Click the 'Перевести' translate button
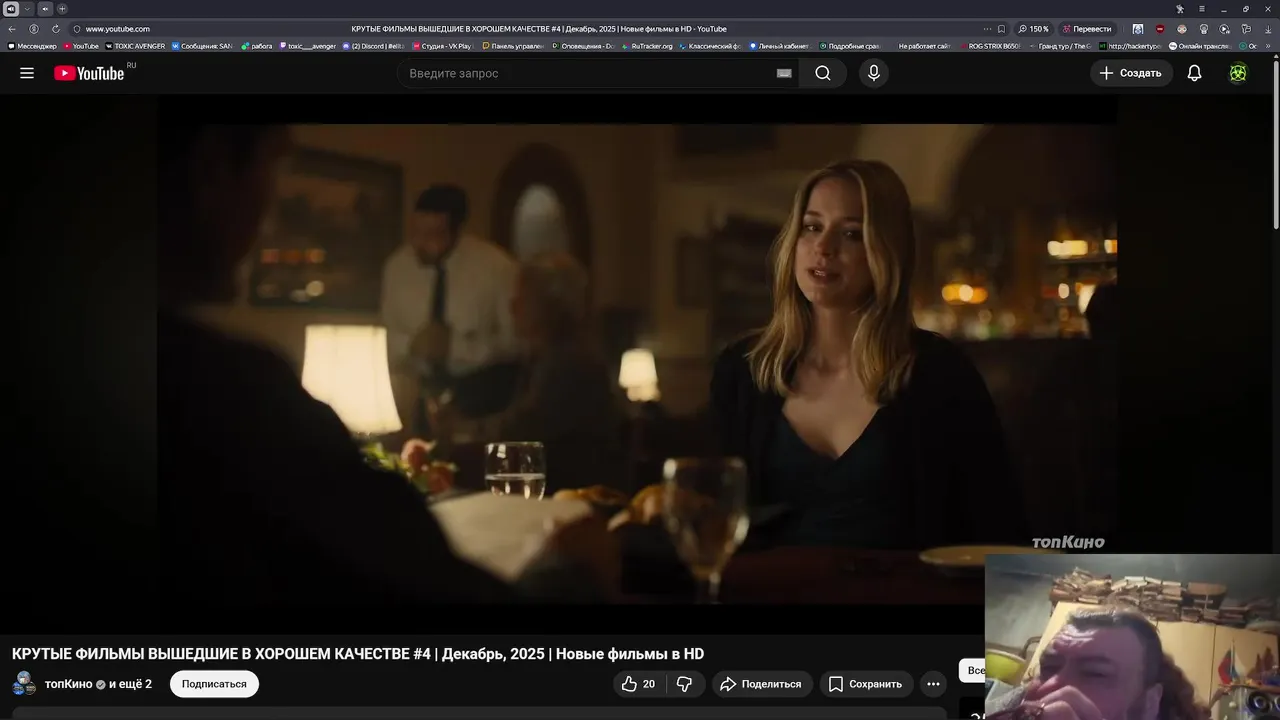The height and width of the screenshot is (720, 1280). (1087, 29)
